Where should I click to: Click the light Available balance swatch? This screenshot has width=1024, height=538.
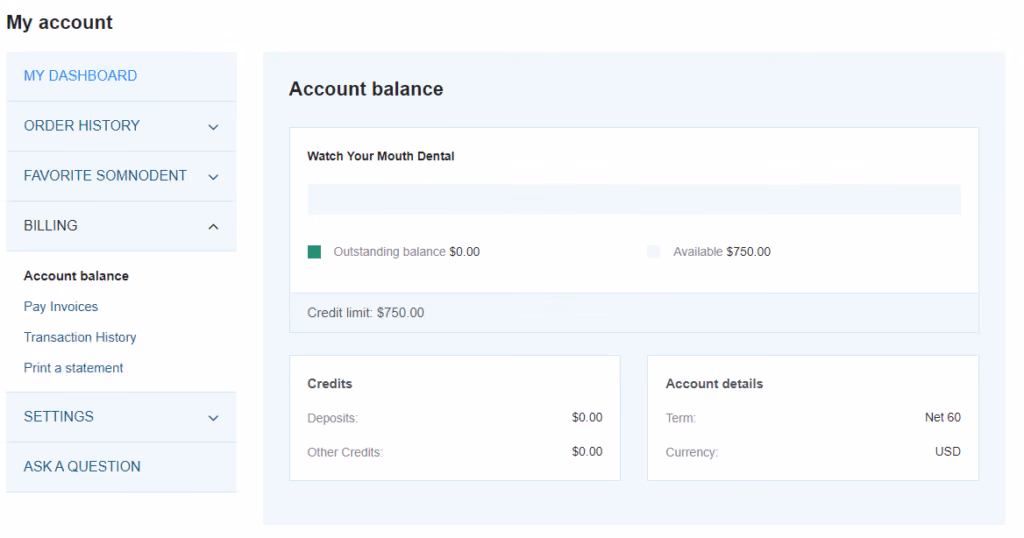tap(653, 252)
